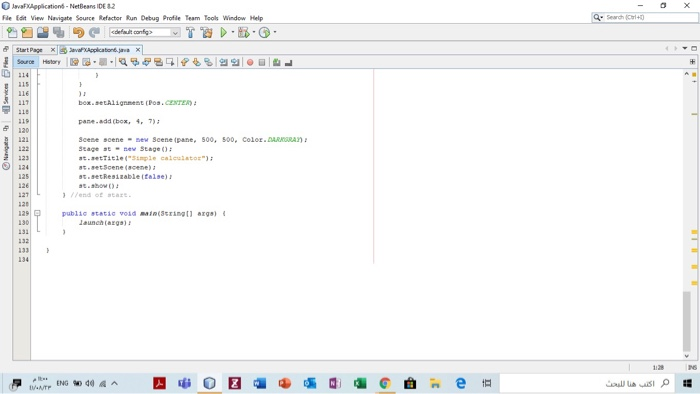Go to Next Bookmark icon
Viewport: 700px width, 394px height.
196,62
